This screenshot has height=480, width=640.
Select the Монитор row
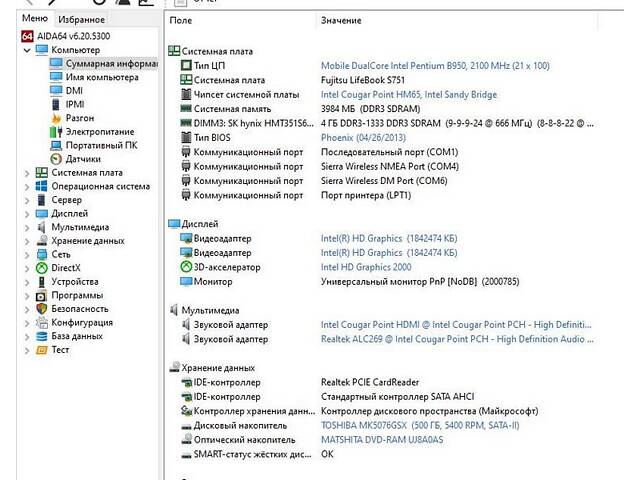[x=382, y=282]
